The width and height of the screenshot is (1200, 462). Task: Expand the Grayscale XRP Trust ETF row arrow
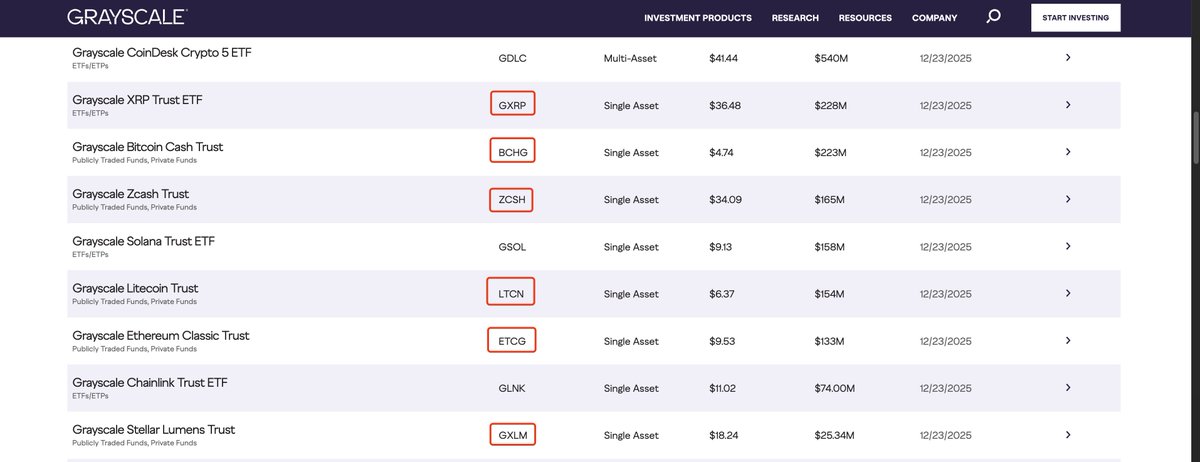pos(1068,105)
